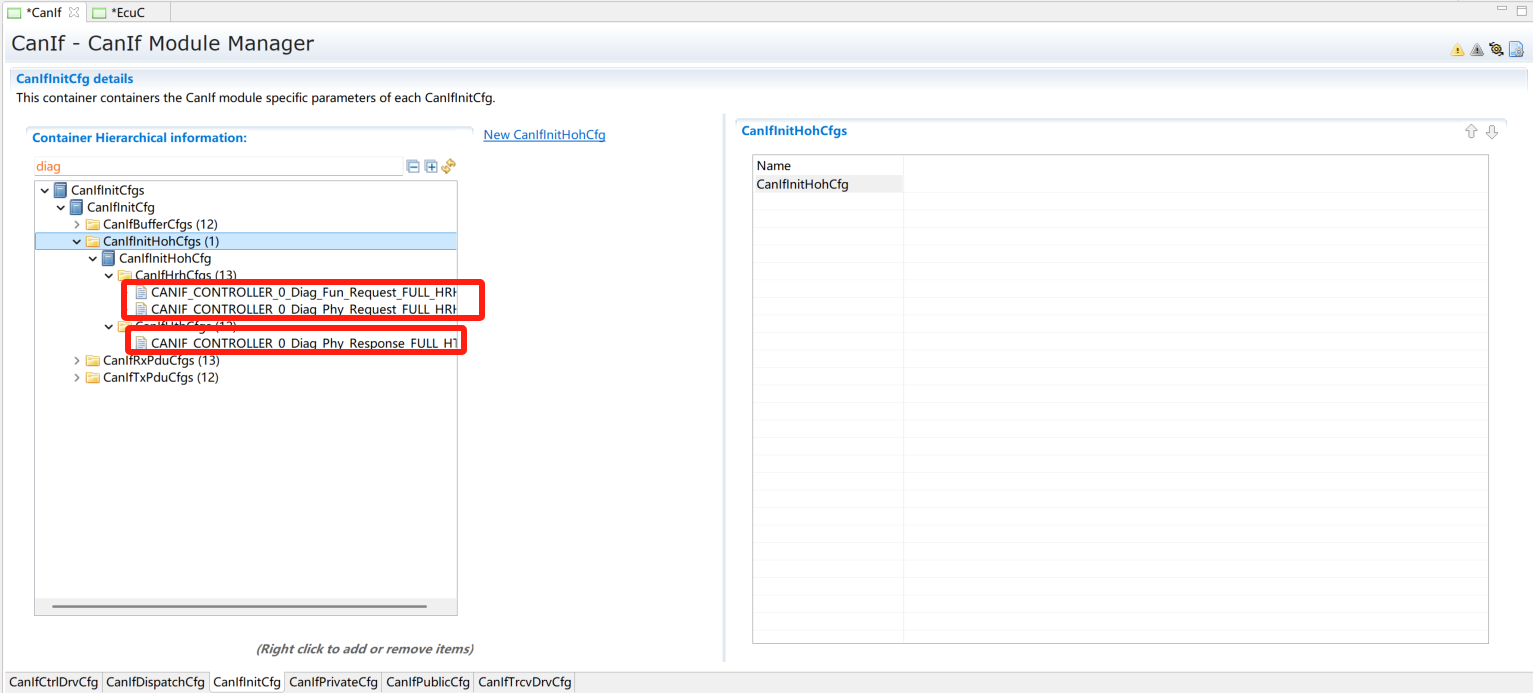Open the EcuC editor tab
The width and height of the screenshot is (1533, 693).
(127, 12)
